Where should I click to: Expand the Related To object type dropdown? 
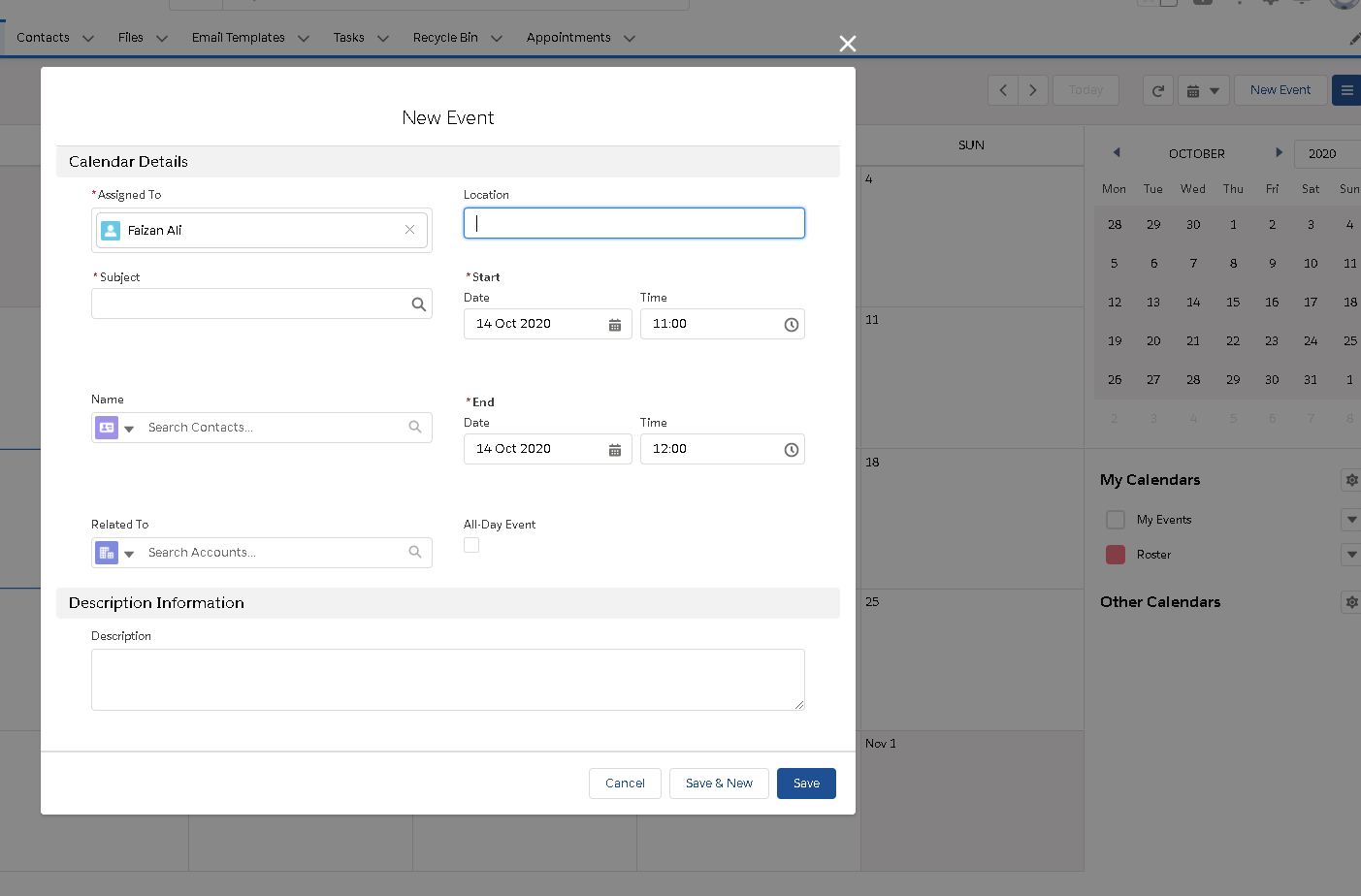click(129, 554)
